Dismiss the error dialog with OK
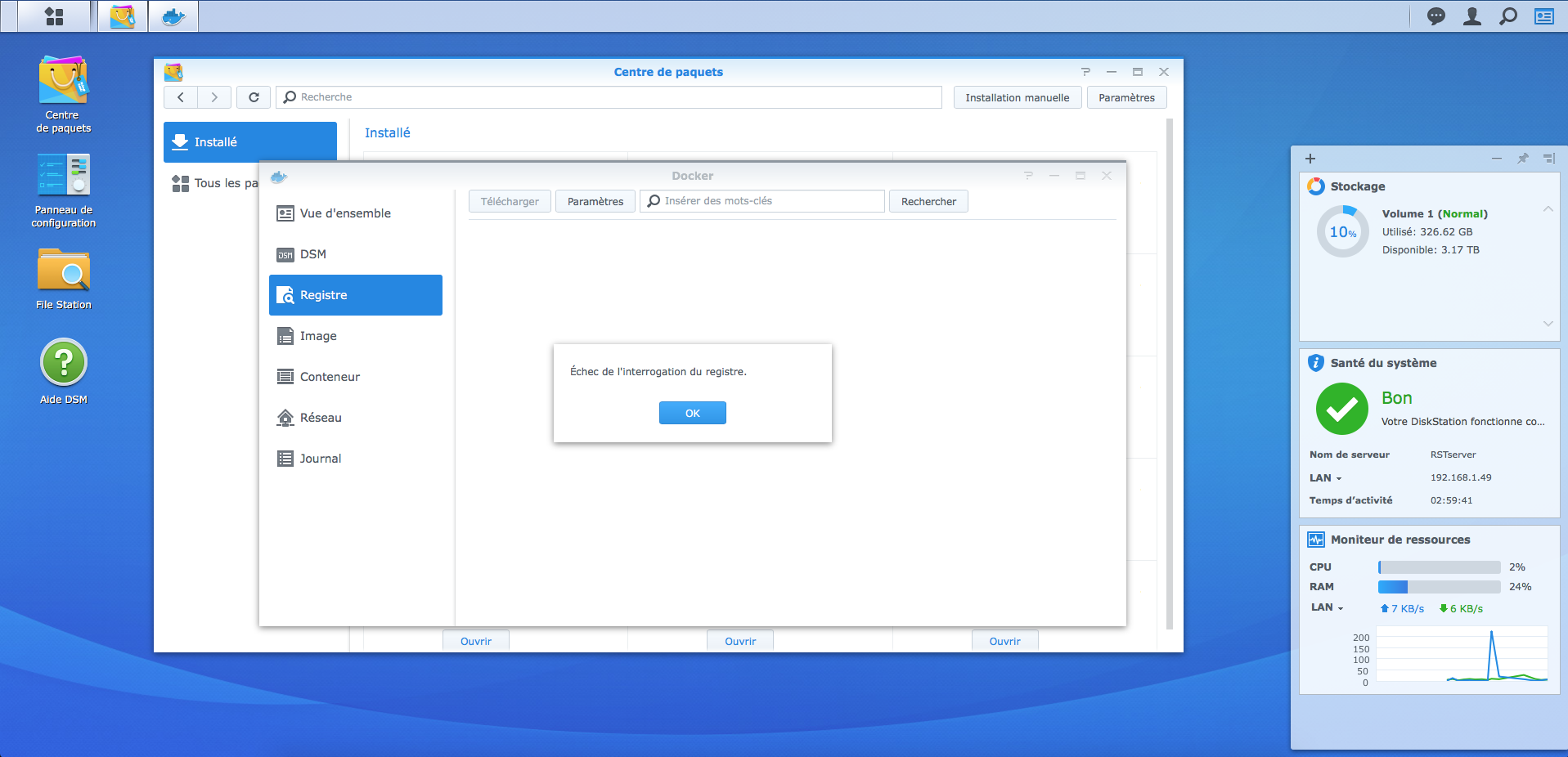This screenshot has width=1568, height=757. point(693,413)
